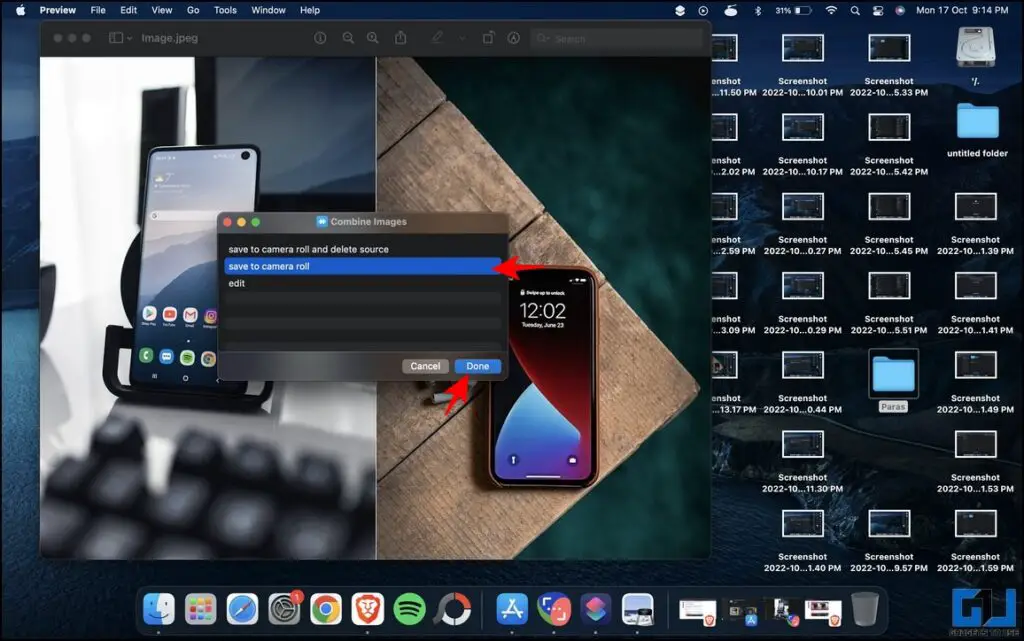Open the Tools menu in Preview
The height and width of the screenshot is (641, 1024).
point(225,10)
